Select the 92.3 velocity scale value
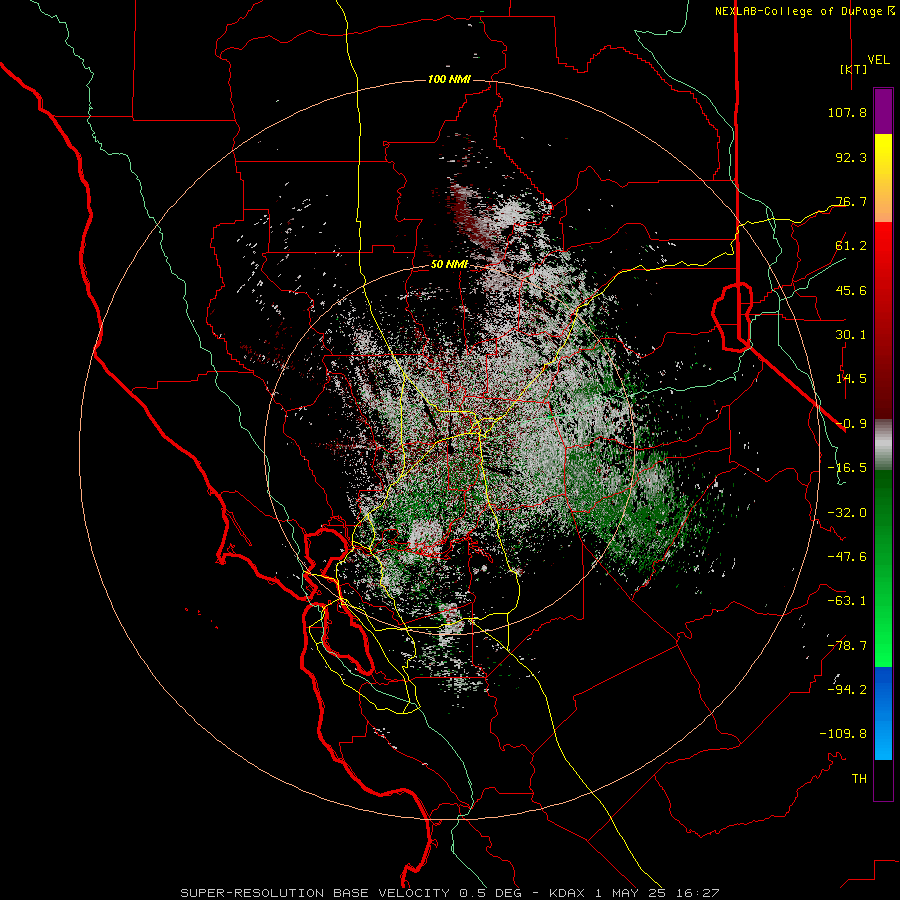Screen dimensions: 900x900 (x=851, y=157)
